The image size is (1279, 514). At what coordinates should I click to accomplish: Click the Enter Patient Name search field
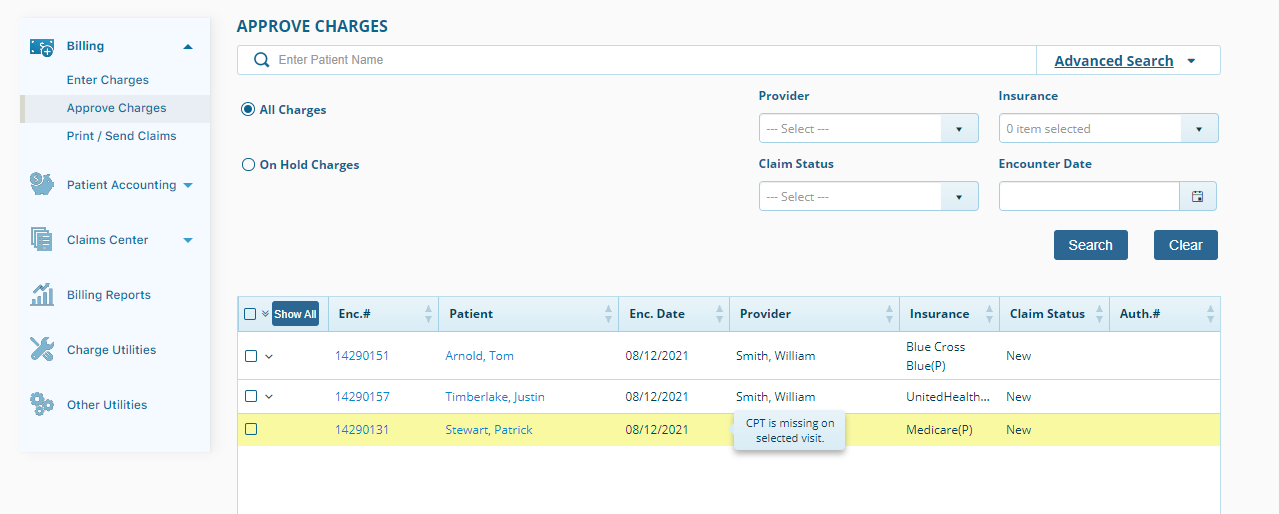point(655,60)
